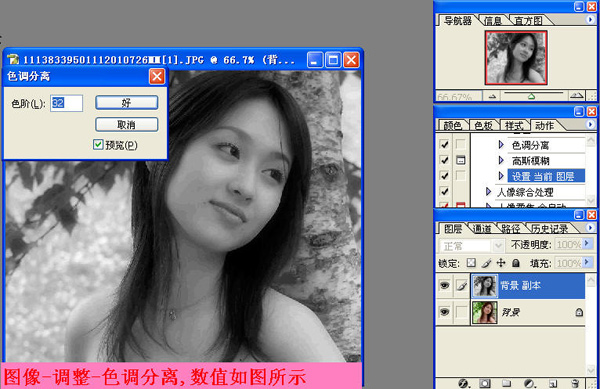This screenshot has width=600, height=389.
Task: Add a layer mask from Layers panel footer
Action: [x=485, y=383]
